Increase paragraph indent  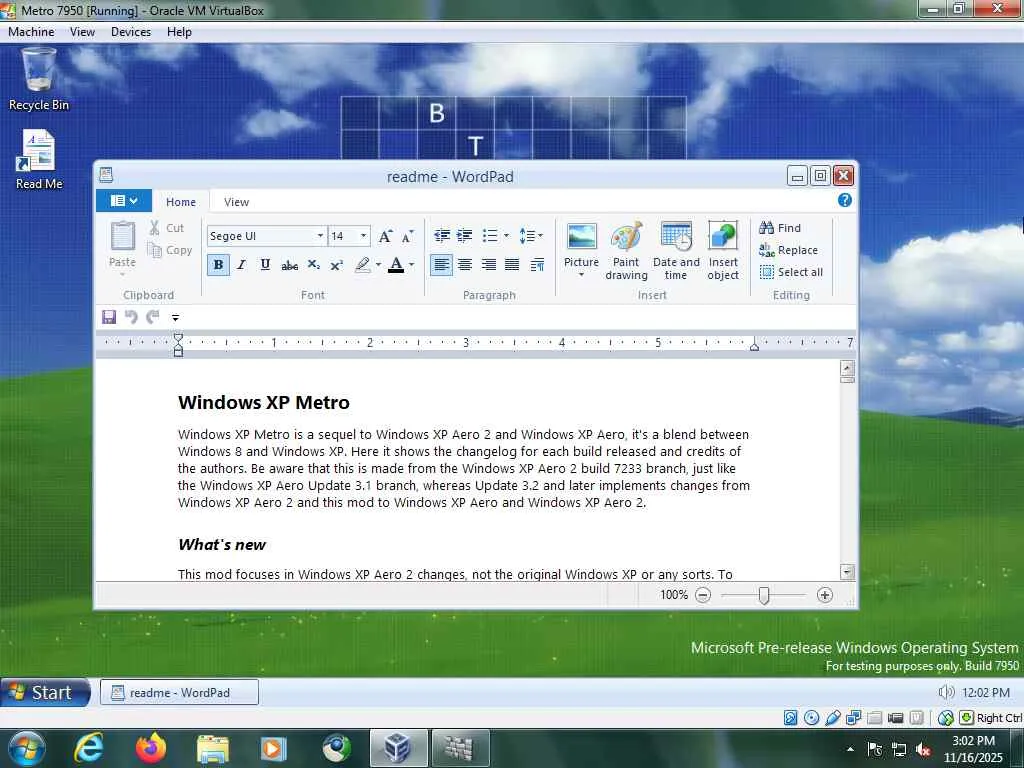(464, 235)
